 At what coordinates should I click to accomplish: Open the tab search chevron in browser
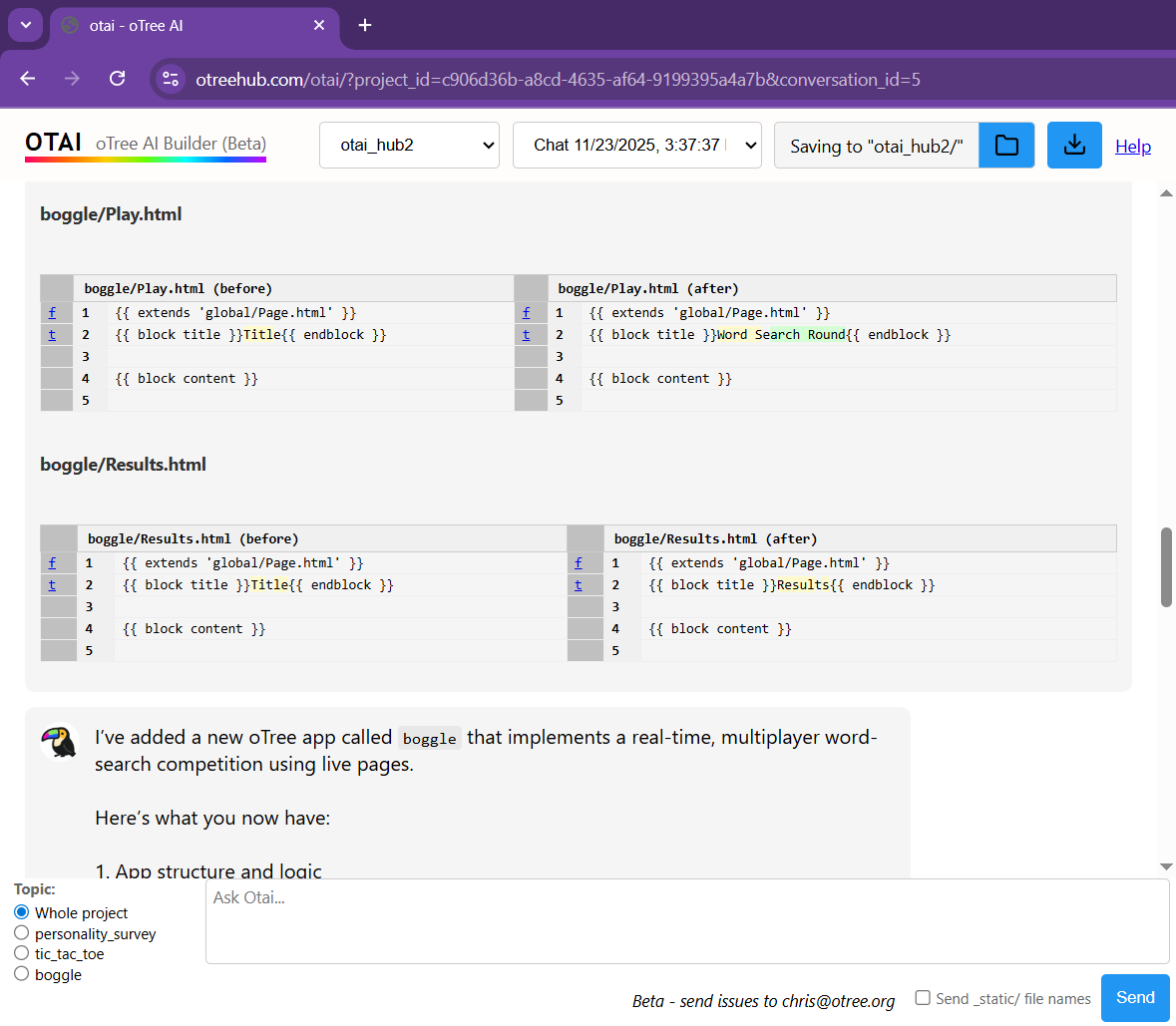coord(25,25)
